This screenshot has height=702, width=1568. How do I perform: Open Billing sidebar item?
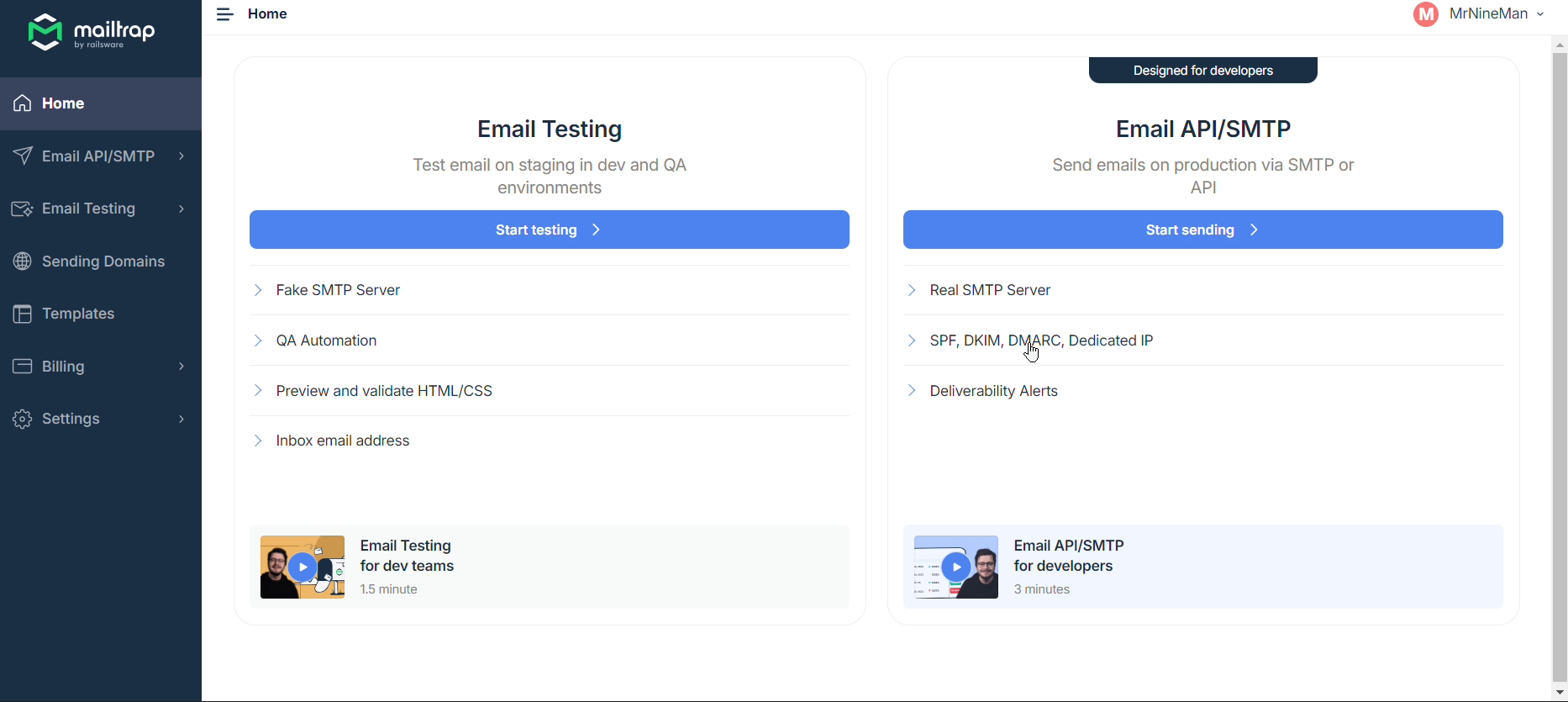point(101,367)
